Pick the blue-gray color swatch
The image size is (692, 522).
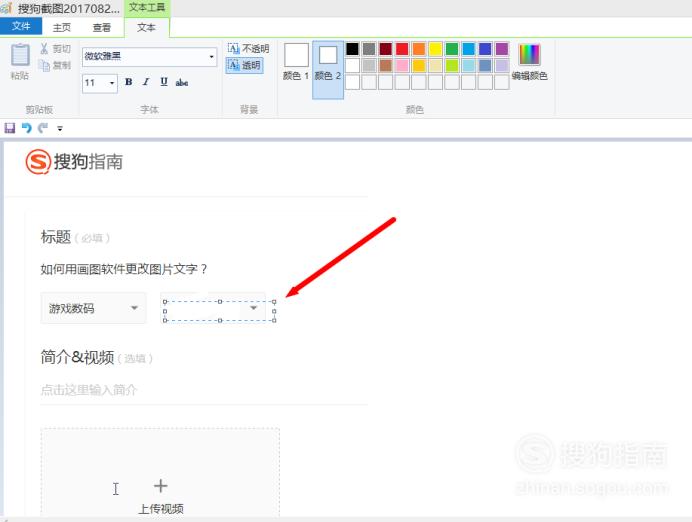pyautogui.click(x=485, y=65)
